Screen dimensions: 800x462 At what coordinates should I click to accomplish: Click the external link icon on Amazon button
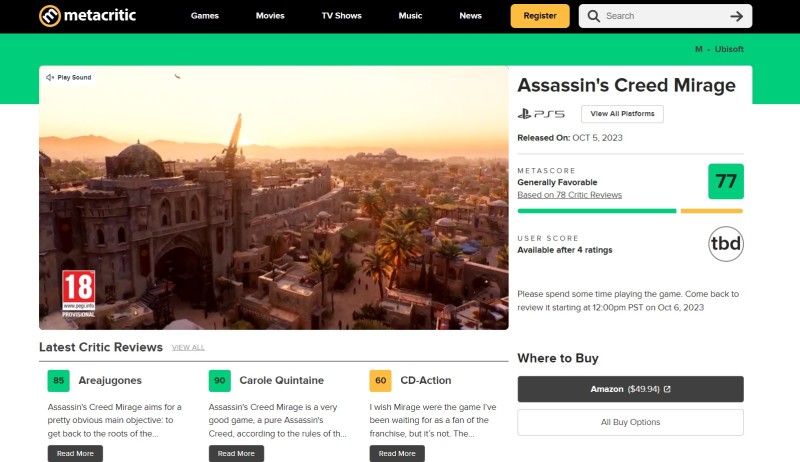pyautogui.click(x=667, y=389)
